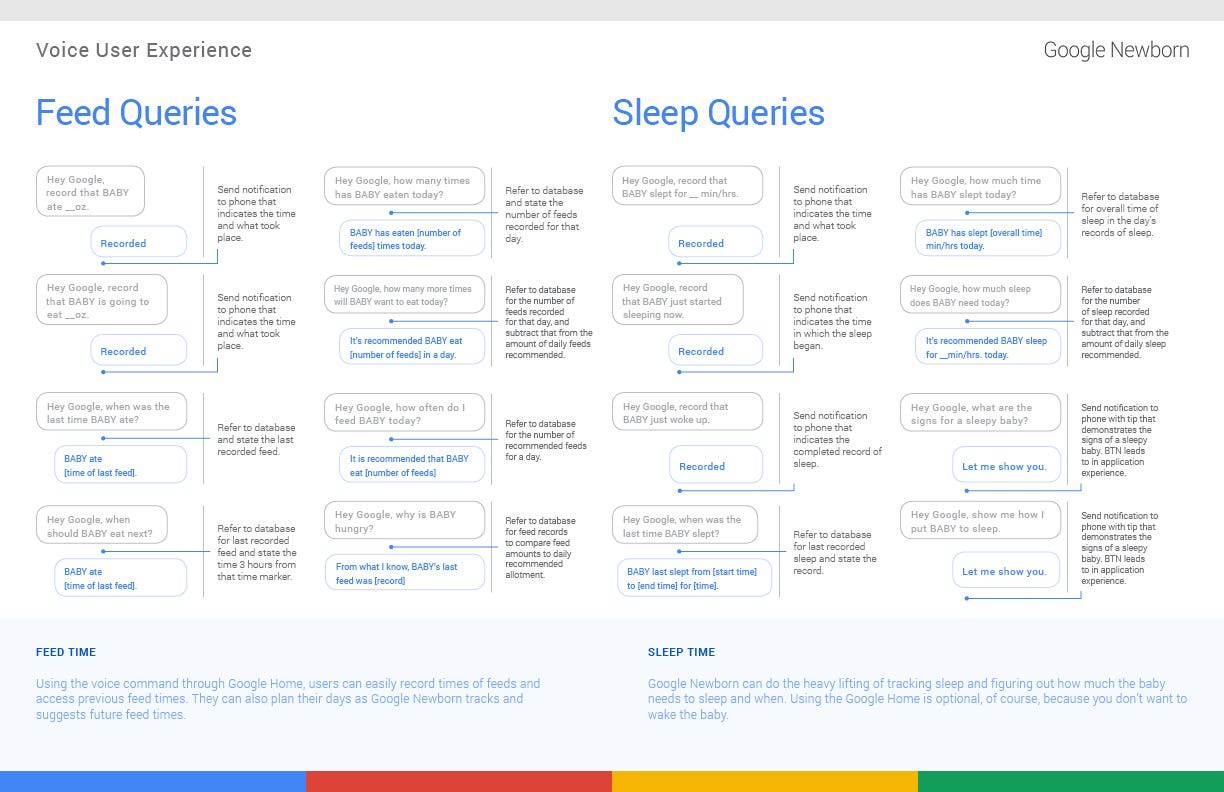Screen dimensions: 1224x792
Task: Click "Recorded" reply under "BABY just woke up."
Action: 716,465
